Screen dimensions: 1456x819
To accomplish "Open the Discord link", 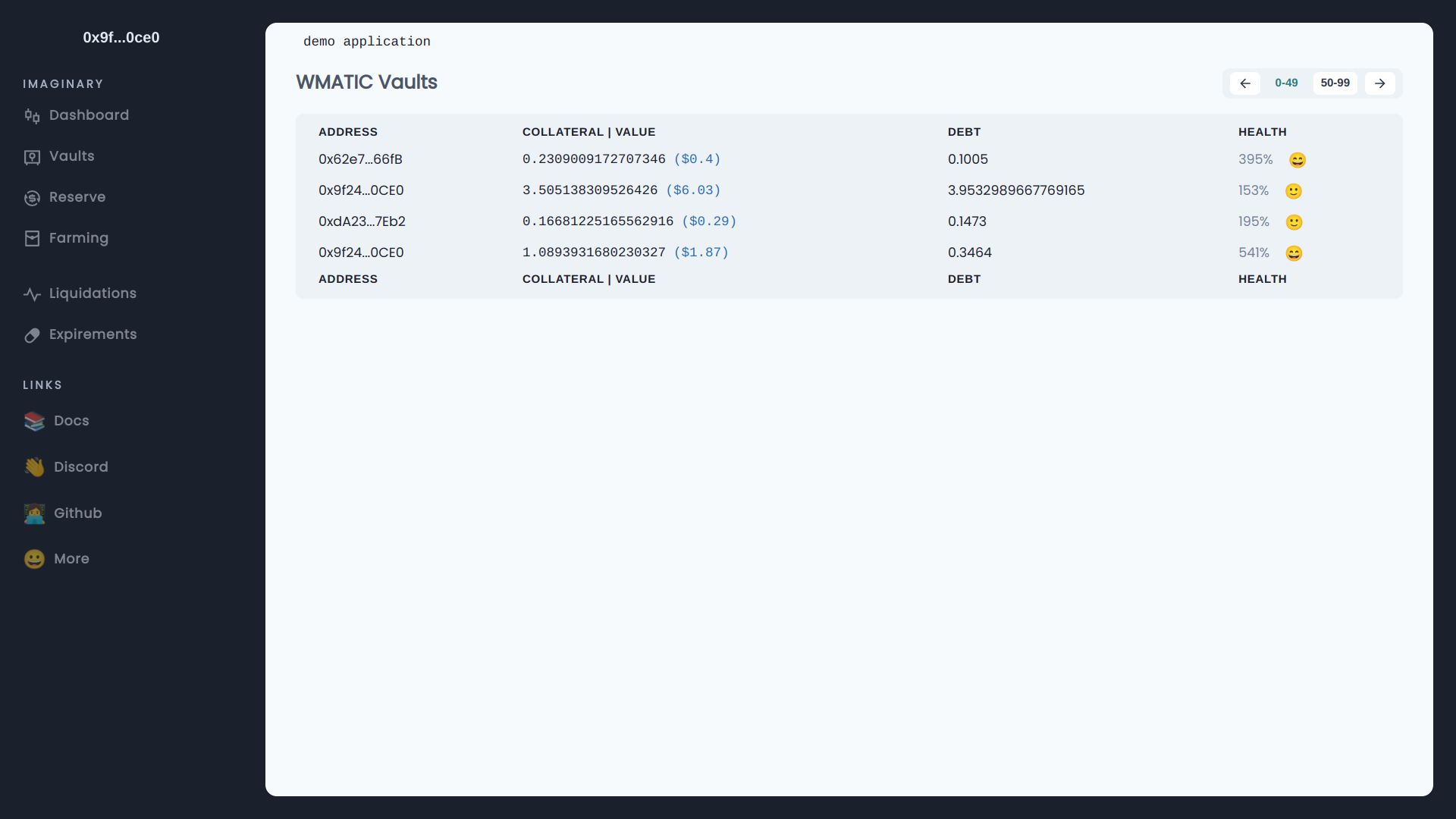I will [x=81, y=467].
